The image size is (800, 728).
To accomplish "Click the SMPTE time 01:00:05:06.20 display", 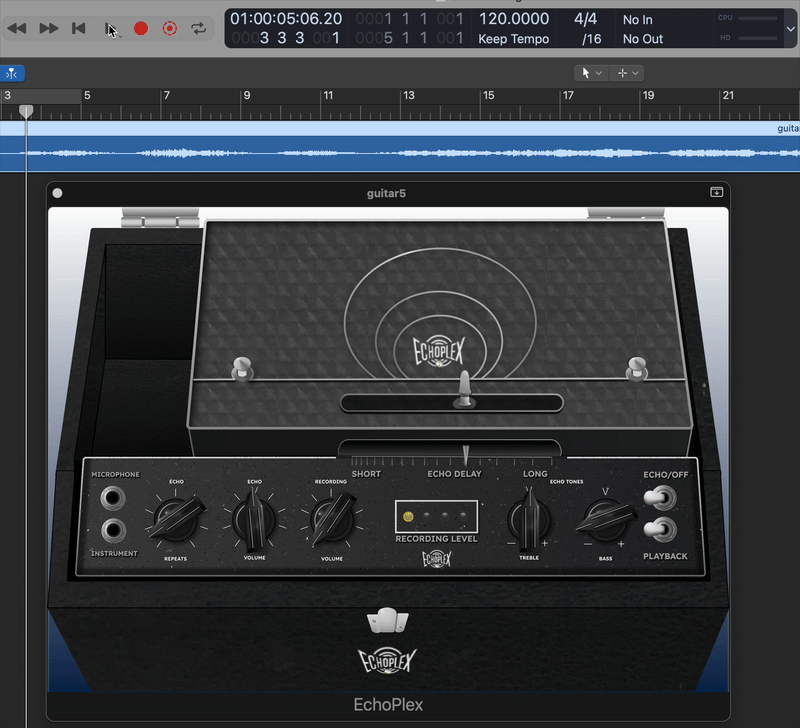I will click(286, 19).
